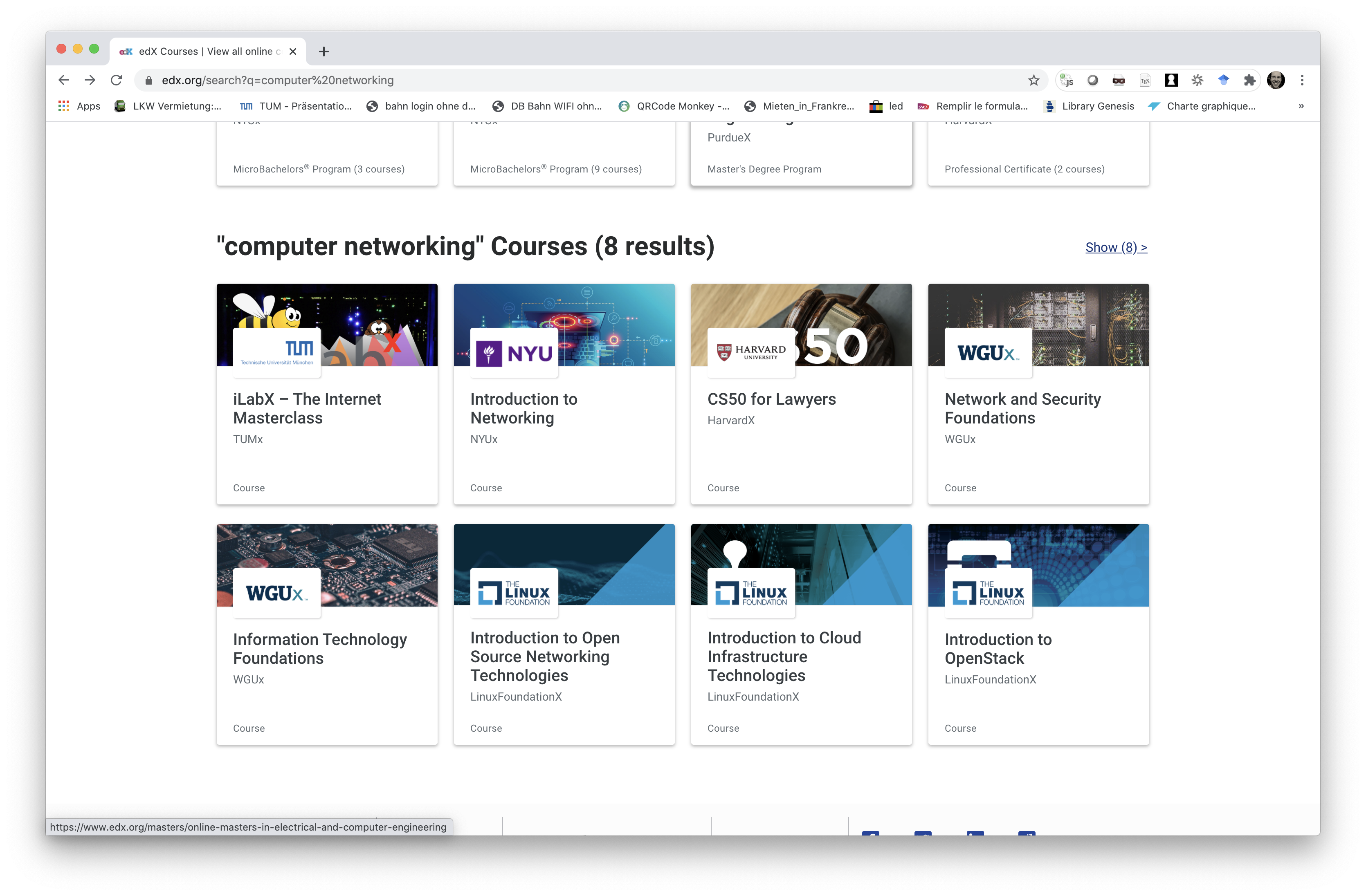Image resolution: width=1366 pixels, height=896 pixels.
Task: Open the Introduction to OpenStack course
Action: 1038,634
